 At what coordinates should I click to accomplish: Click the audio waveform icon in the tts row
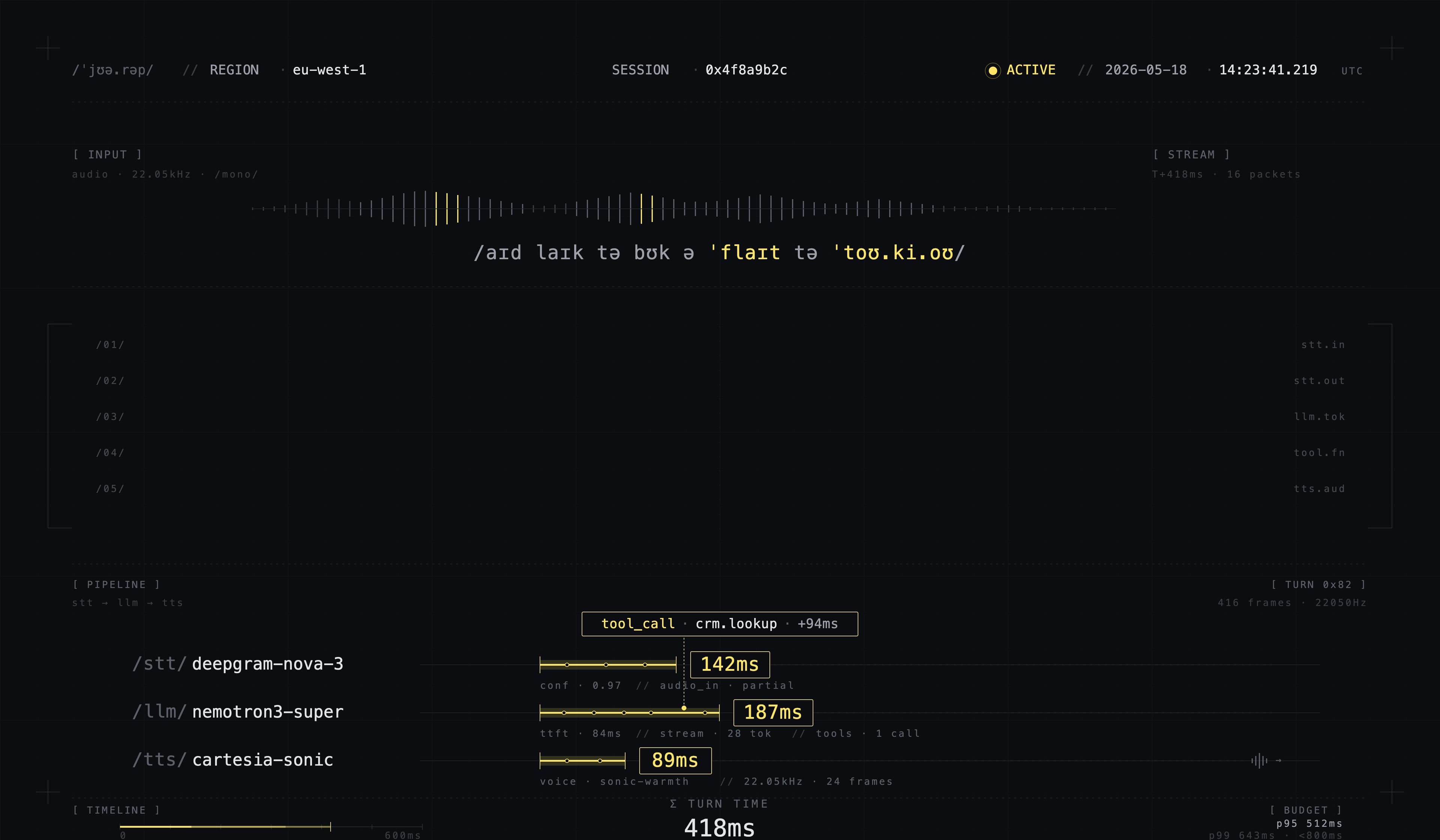[1259, 760]
